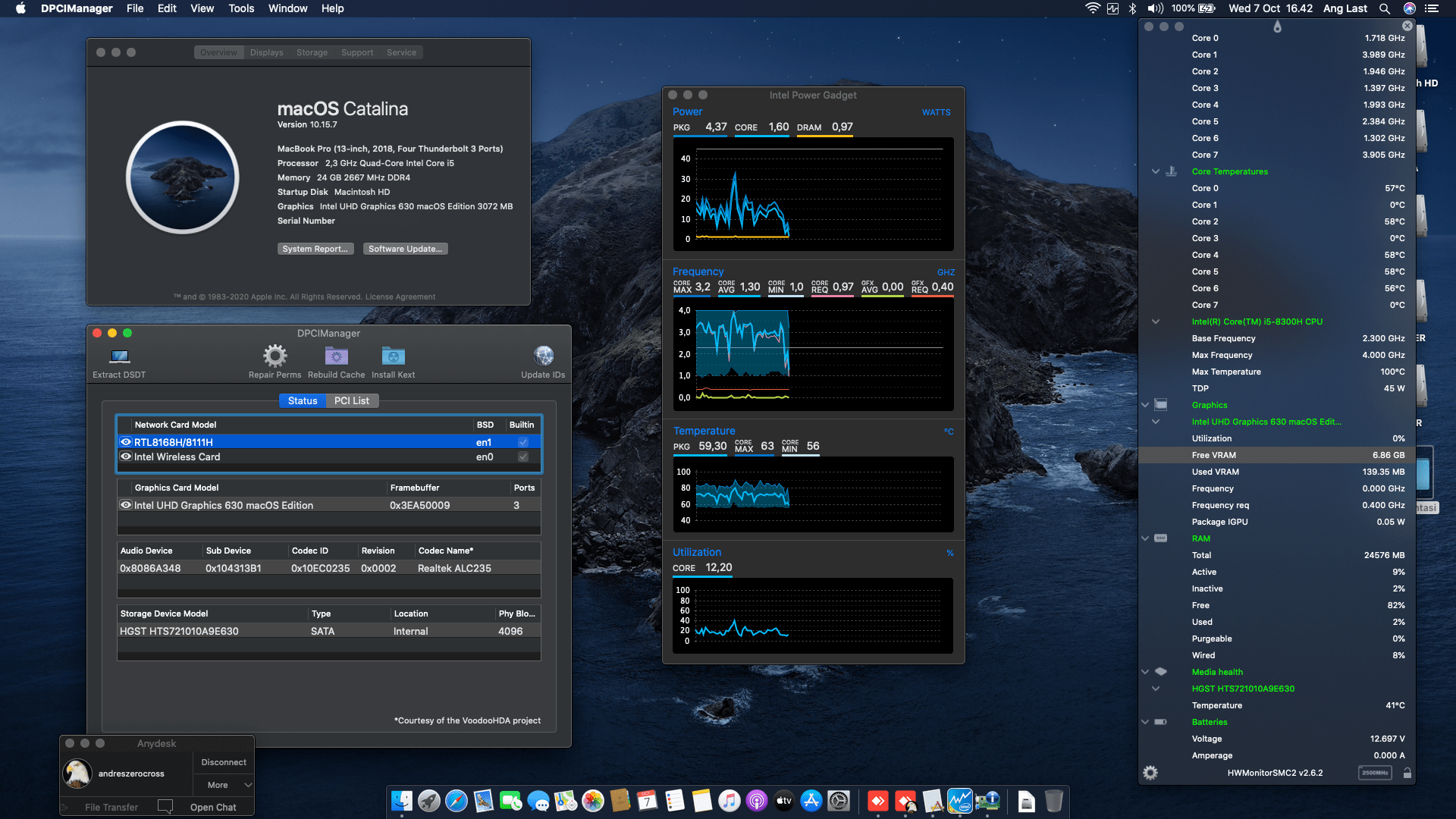Open the Tools menu in the menu bar
The image size is (1456, 819).
coord(240,8)
